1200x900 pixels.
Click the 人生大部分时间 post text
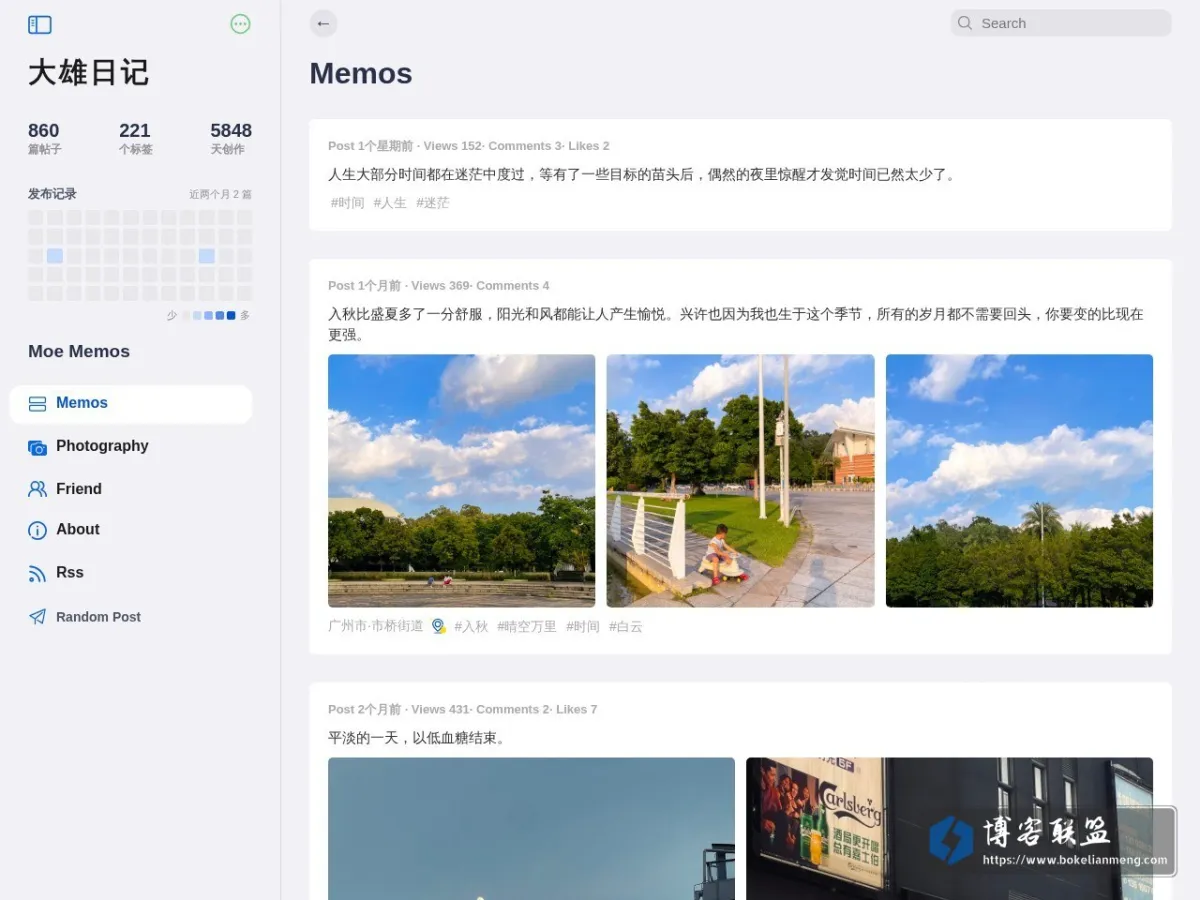point(643,174)
